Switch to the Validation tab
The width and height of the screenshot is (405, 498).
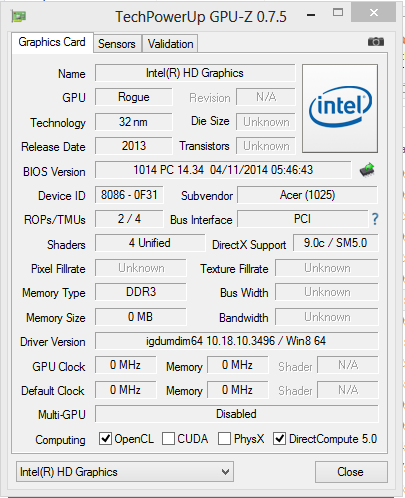pyautogui.click(x=170, y=44)
